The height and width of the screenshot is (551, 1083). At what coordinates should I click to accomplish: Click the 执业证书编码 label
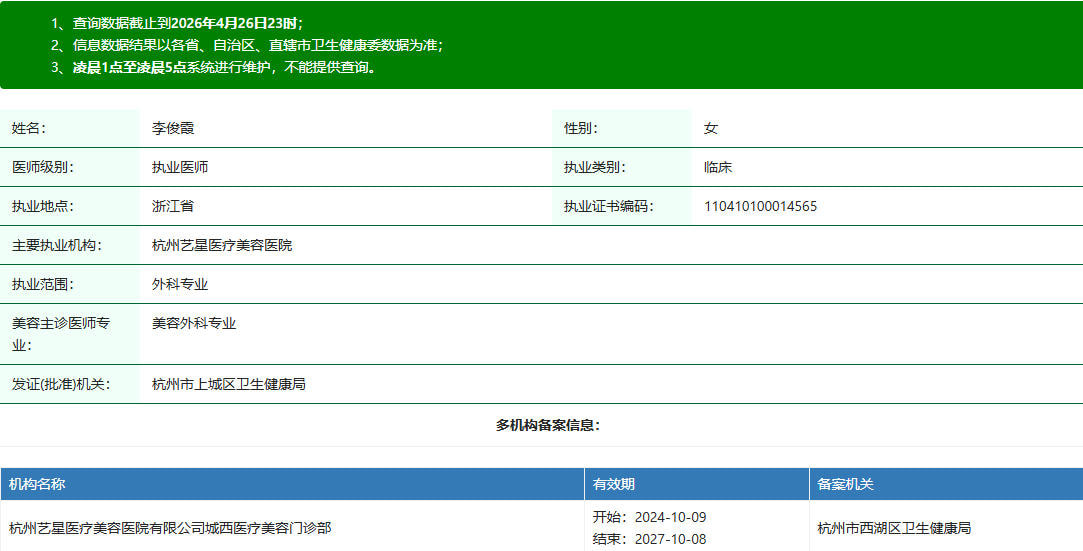point(608,206)
